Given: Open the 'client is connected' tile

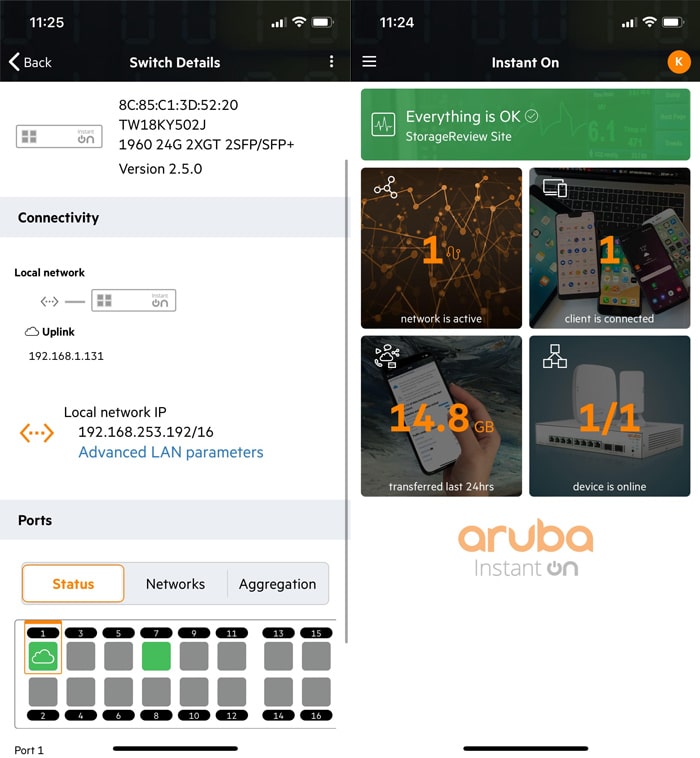Looking at the screenshot, I should pos(610,248).
